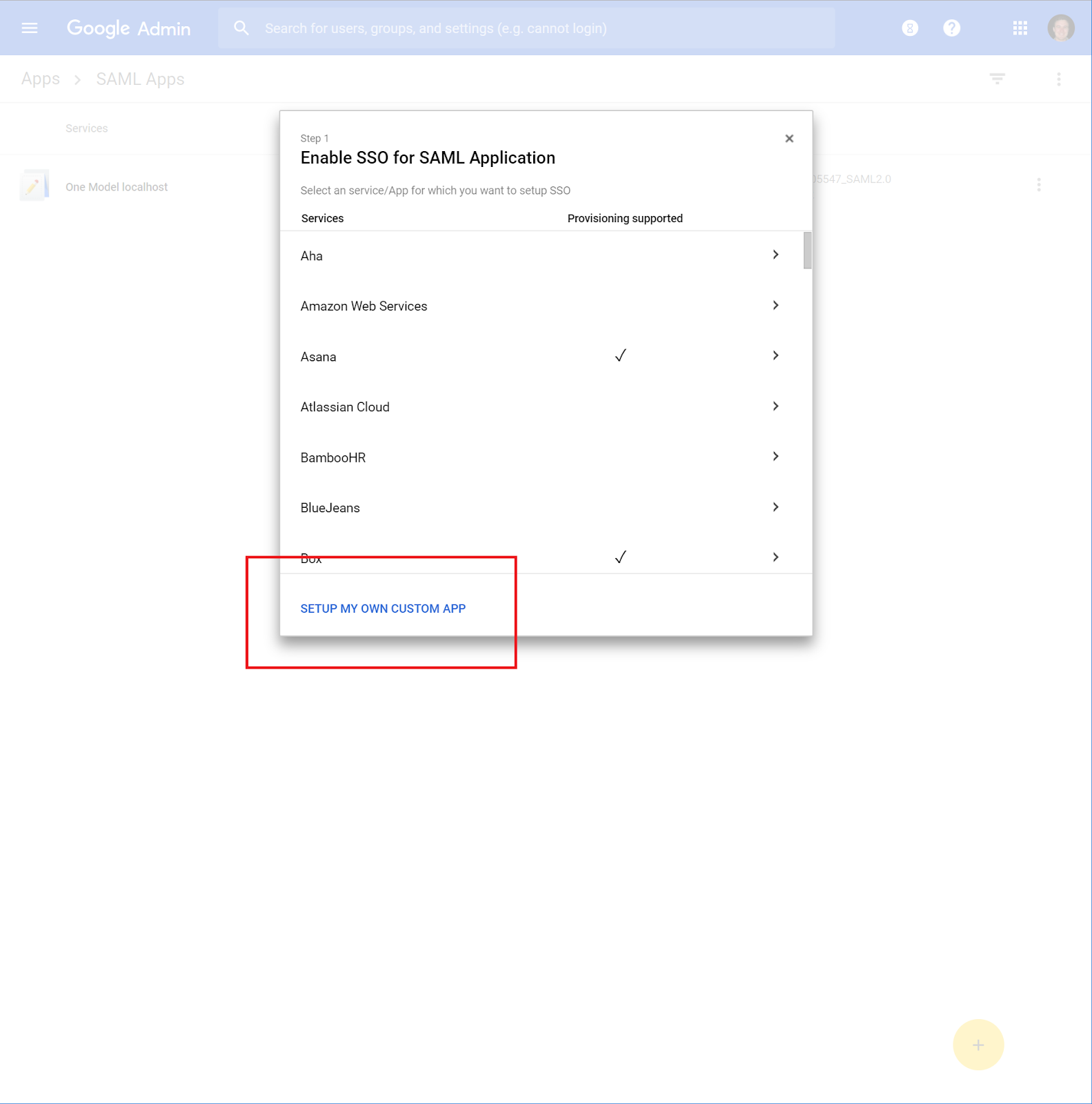Screen dimensions: 1092x1104
Task: Expand the Aha service row
Action: pyautogui.click(x=775, y=255)
